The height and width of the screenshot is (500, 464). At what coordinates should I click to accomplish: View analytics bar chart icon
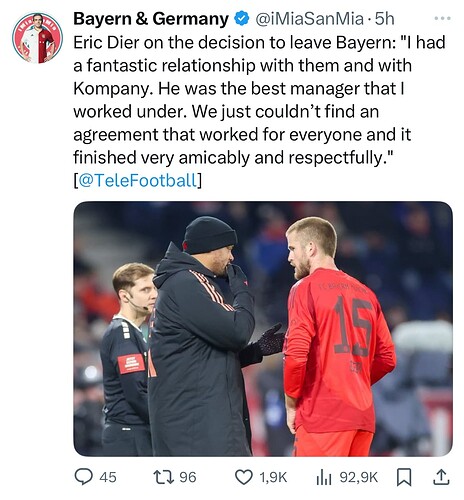[x=324, y=477]
